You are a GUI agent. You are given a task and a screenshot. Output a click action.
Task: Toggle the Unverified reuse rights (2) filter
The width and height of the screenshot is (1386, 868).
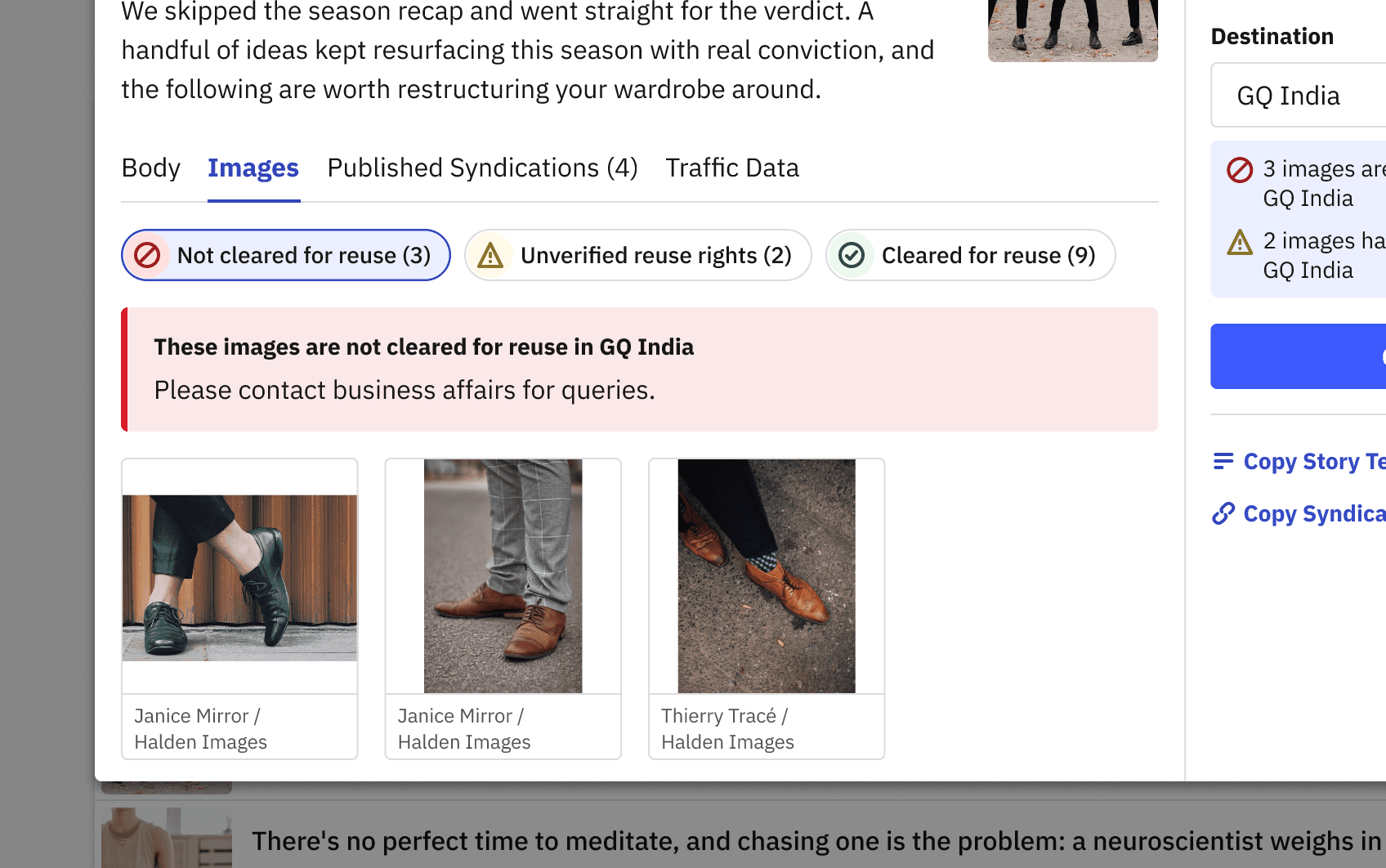pos(638,255)
